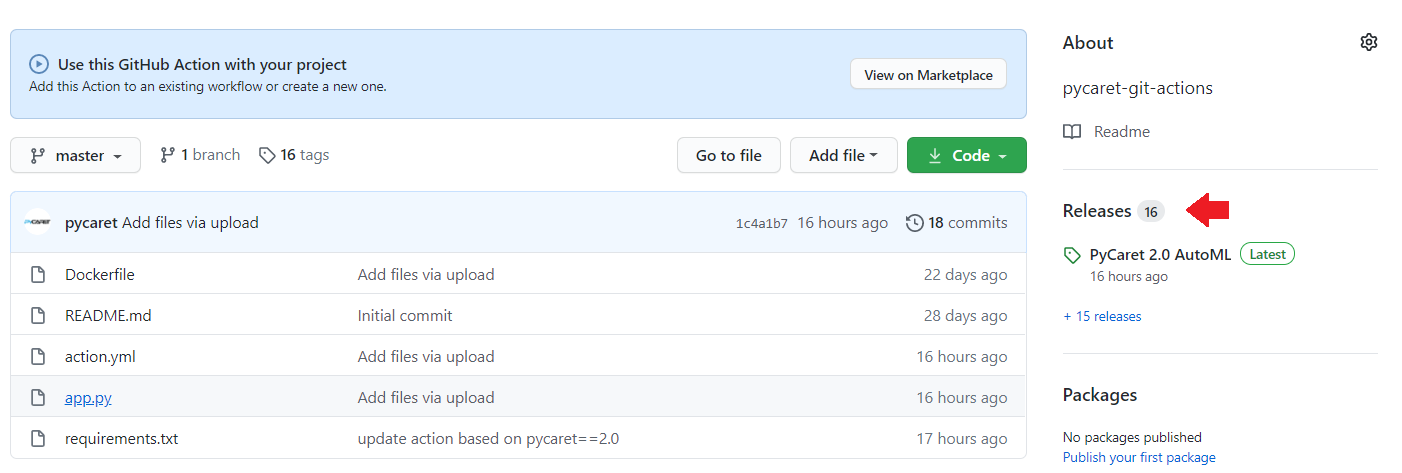Click the About settings gear icon
The height and width of the screenshot is (473, 1402).
click(1369, 42)
